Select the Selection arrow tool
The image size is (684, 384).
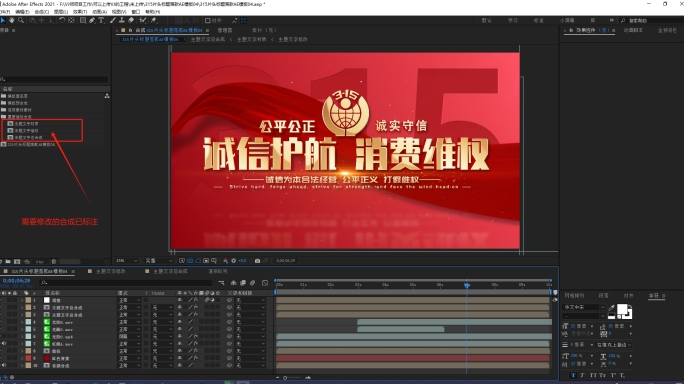3,20
